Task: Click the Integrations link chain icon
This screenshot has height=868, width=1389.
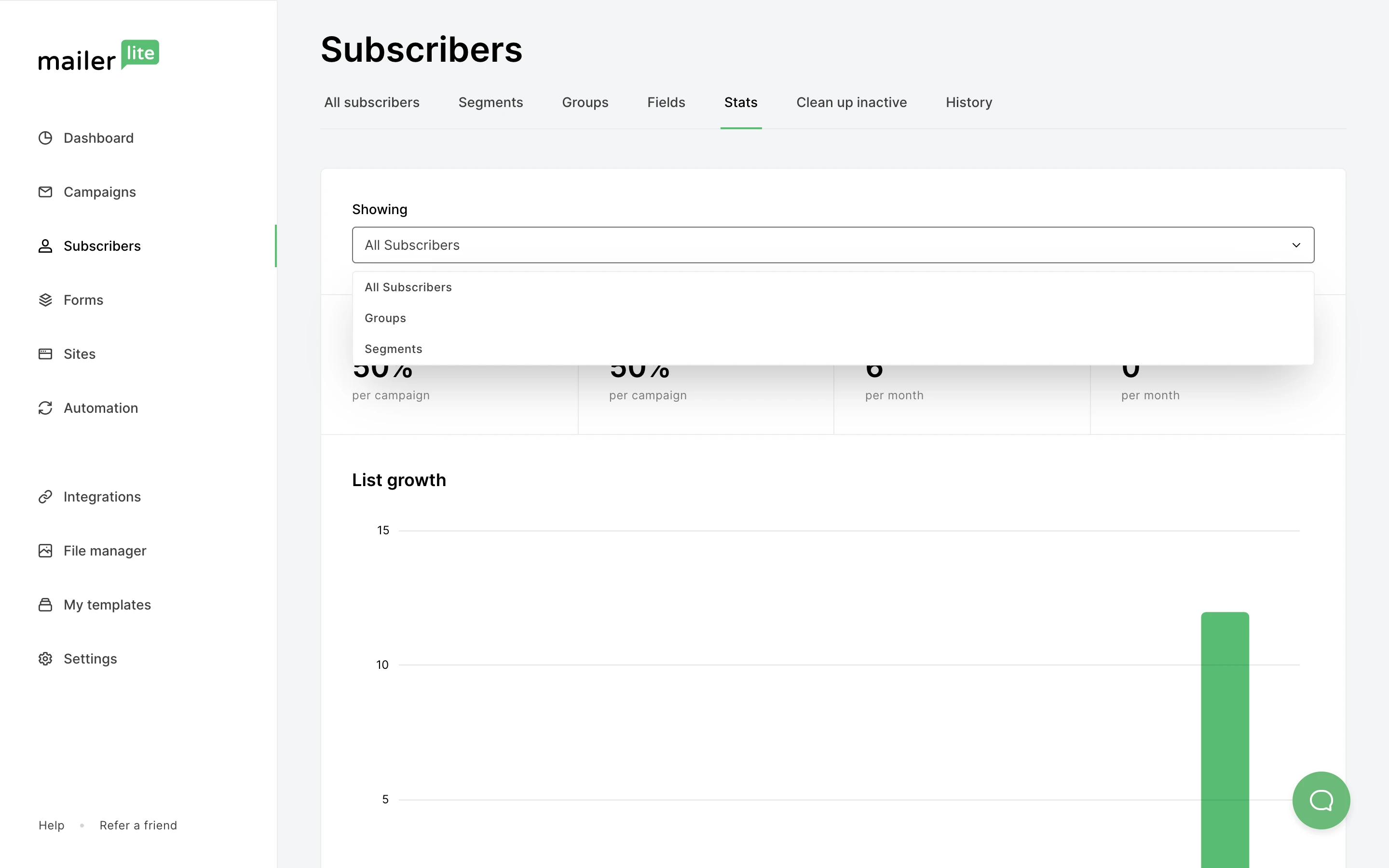Action: (x=45, y=497)
